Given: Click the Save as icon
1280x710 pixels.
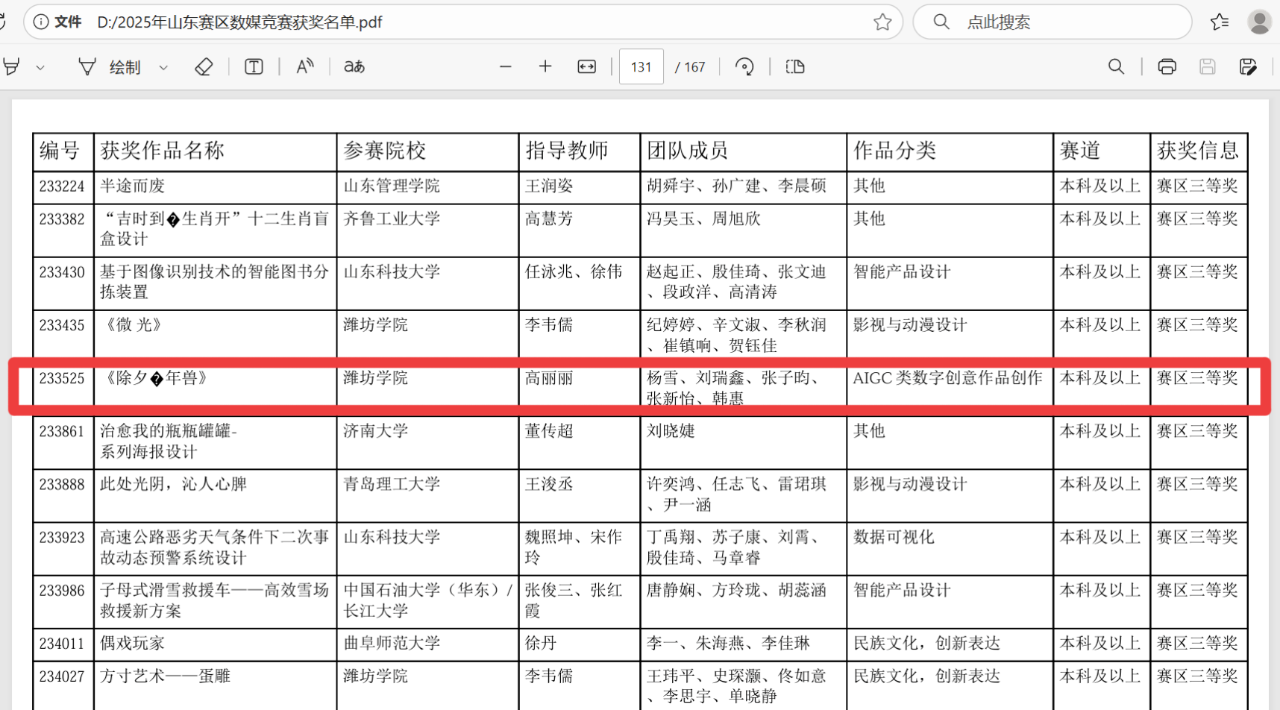Looking at the screenshot, I should tap(1247, 67).
